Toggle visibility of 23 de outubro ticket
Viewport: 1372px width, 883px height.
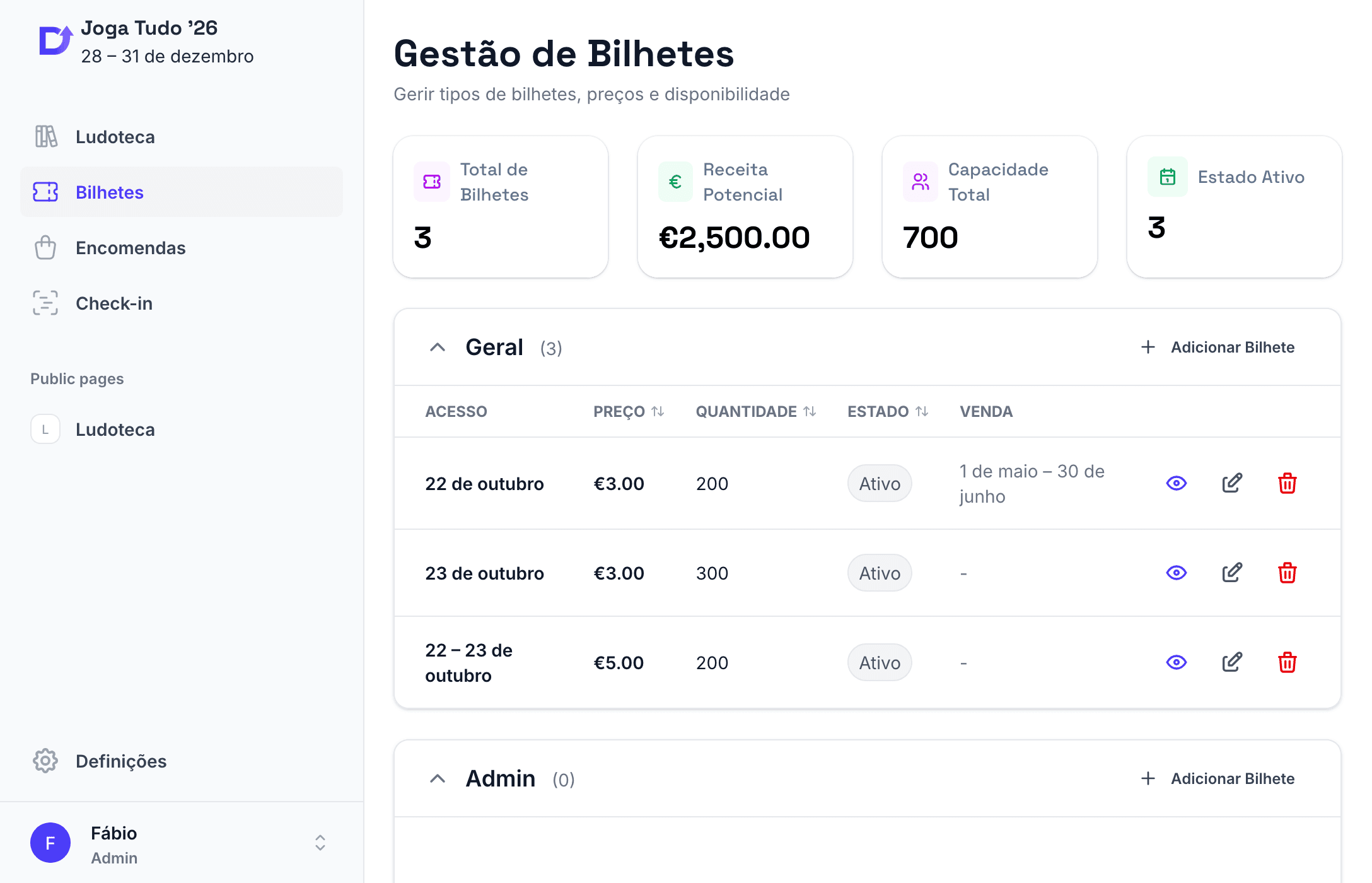[1177, 573]
